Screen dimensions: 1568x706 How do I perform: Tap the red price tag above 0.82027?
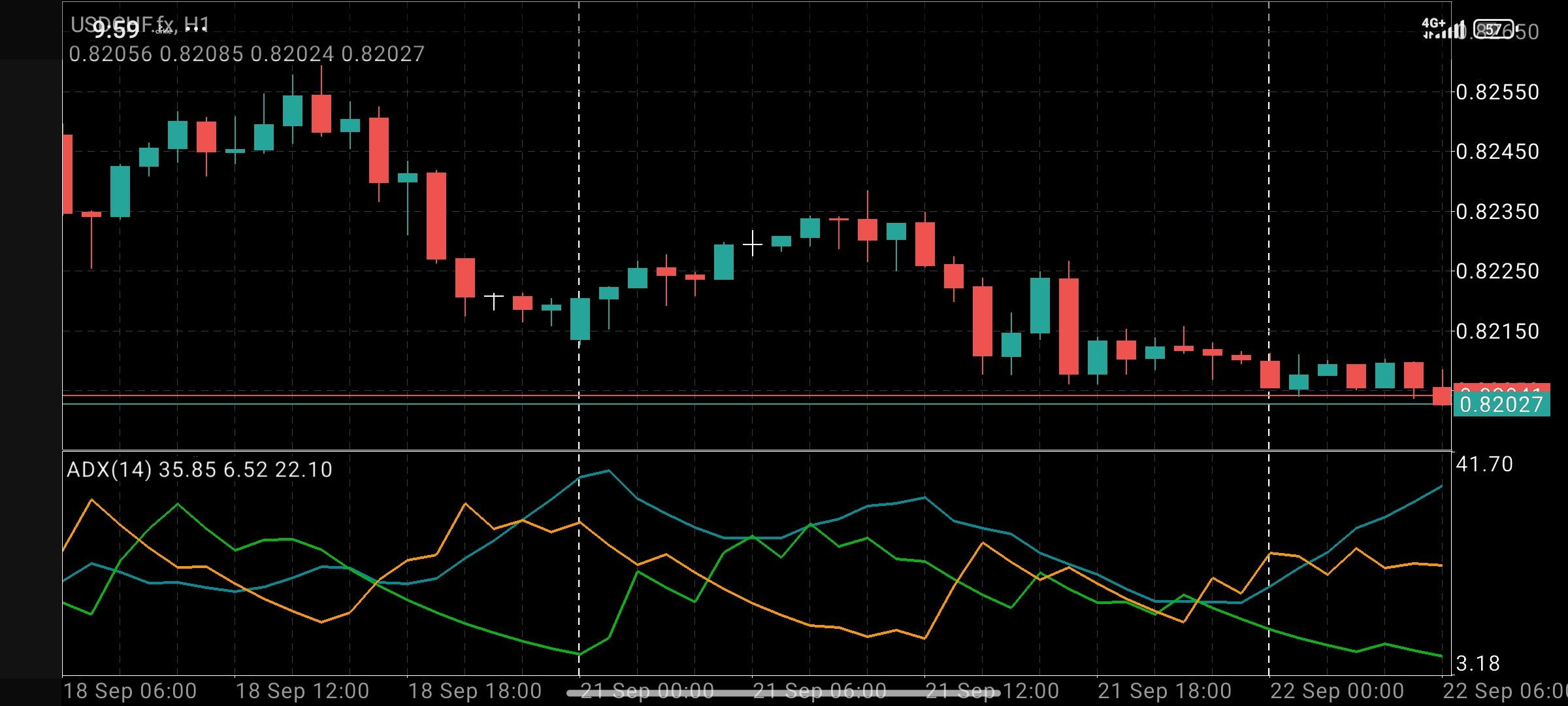1501,388
